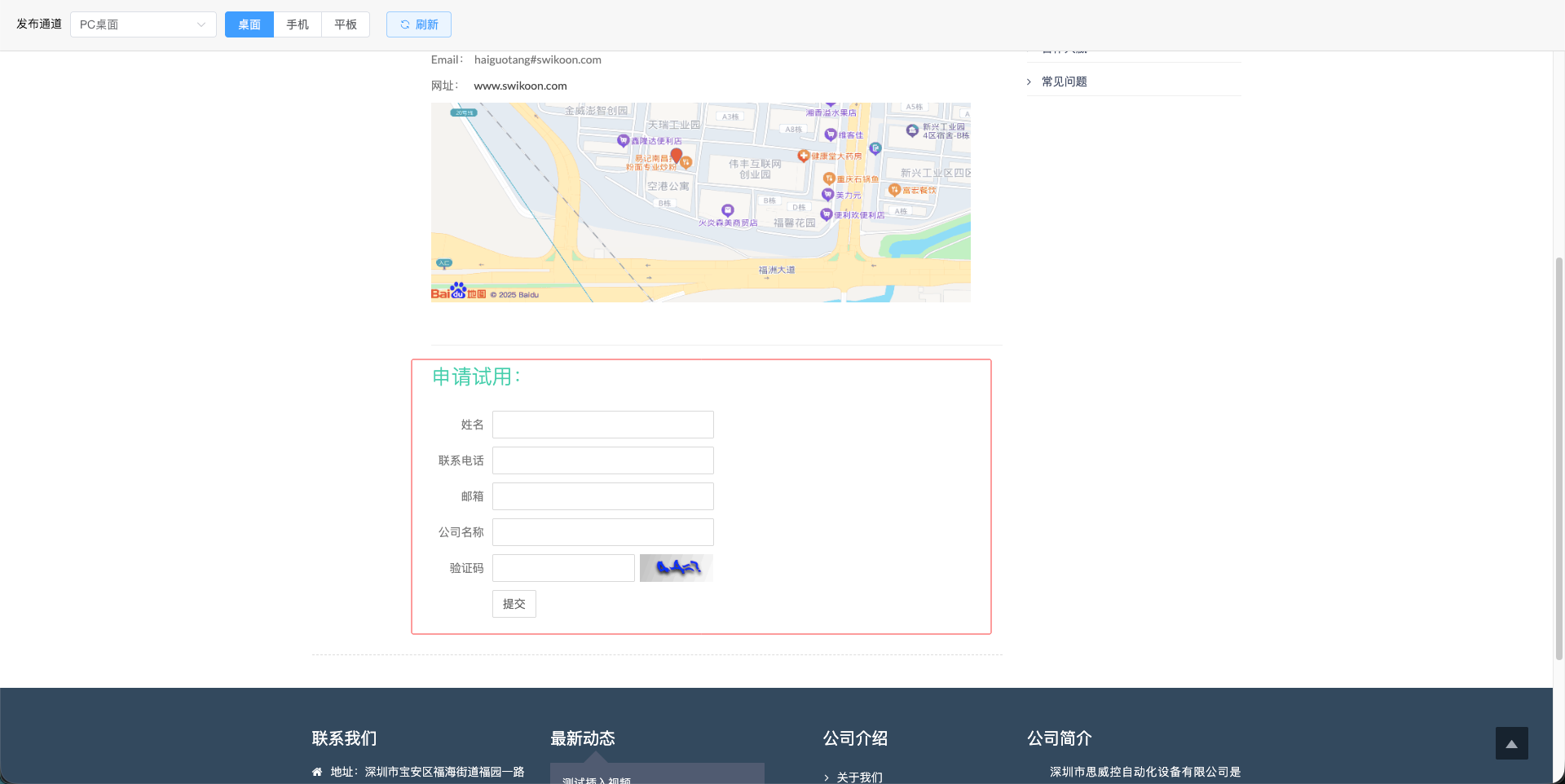Switch to the 桌面 preview tab
Viewport: 1565px width, 784px height.
click(x=249, y=24)
